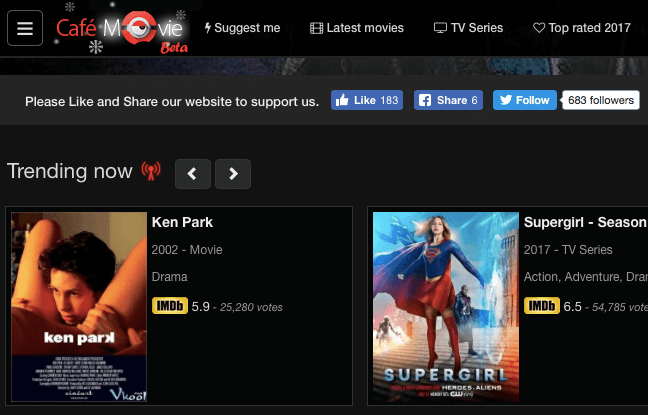Open Ken Park poster thumbnail
Image resolution: width=648 pixels, height=415 pixels.
point(79,307)
